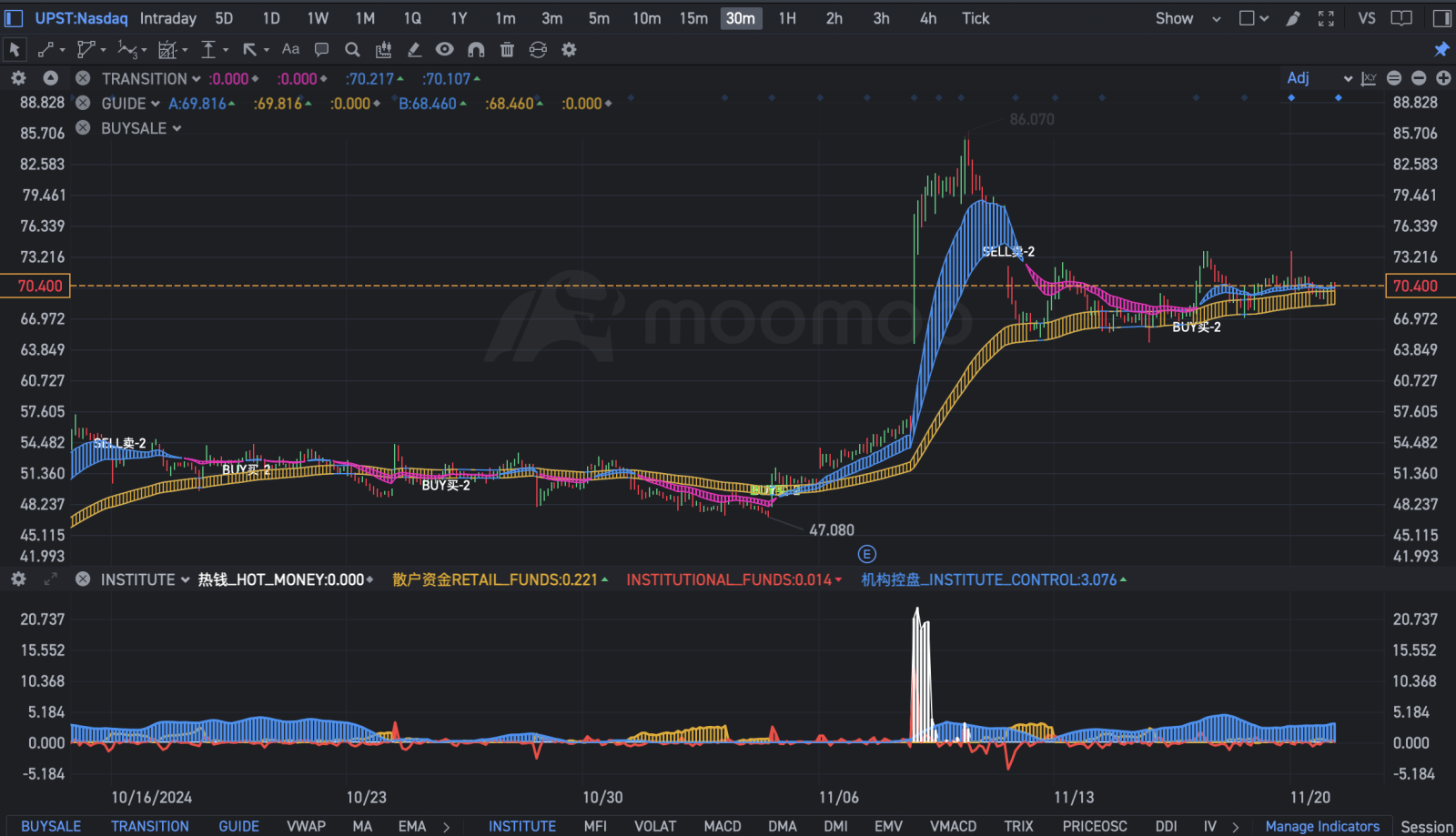Image resolution: width=1456 pixels, height=836 pixels.
Task: Pick the polygon shape drawing tool
Action: pos(86,50)
